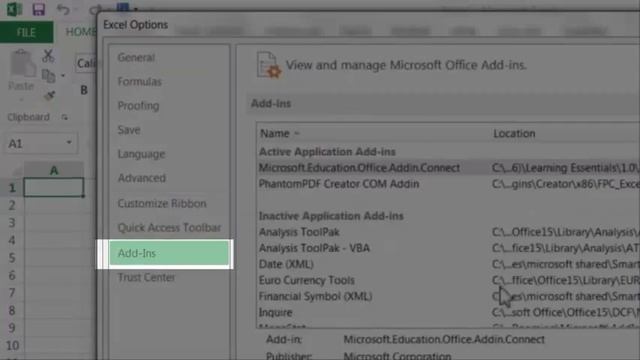Select Euro Currency Tools add-in row

[x=449, y=280]
